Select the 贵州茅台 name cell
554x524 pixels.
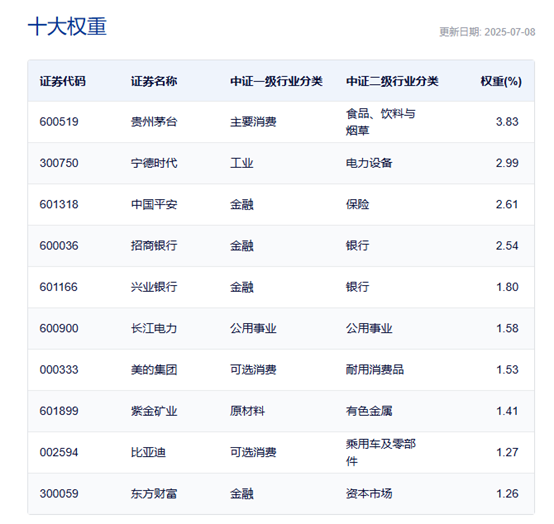(x=154, y=122)
